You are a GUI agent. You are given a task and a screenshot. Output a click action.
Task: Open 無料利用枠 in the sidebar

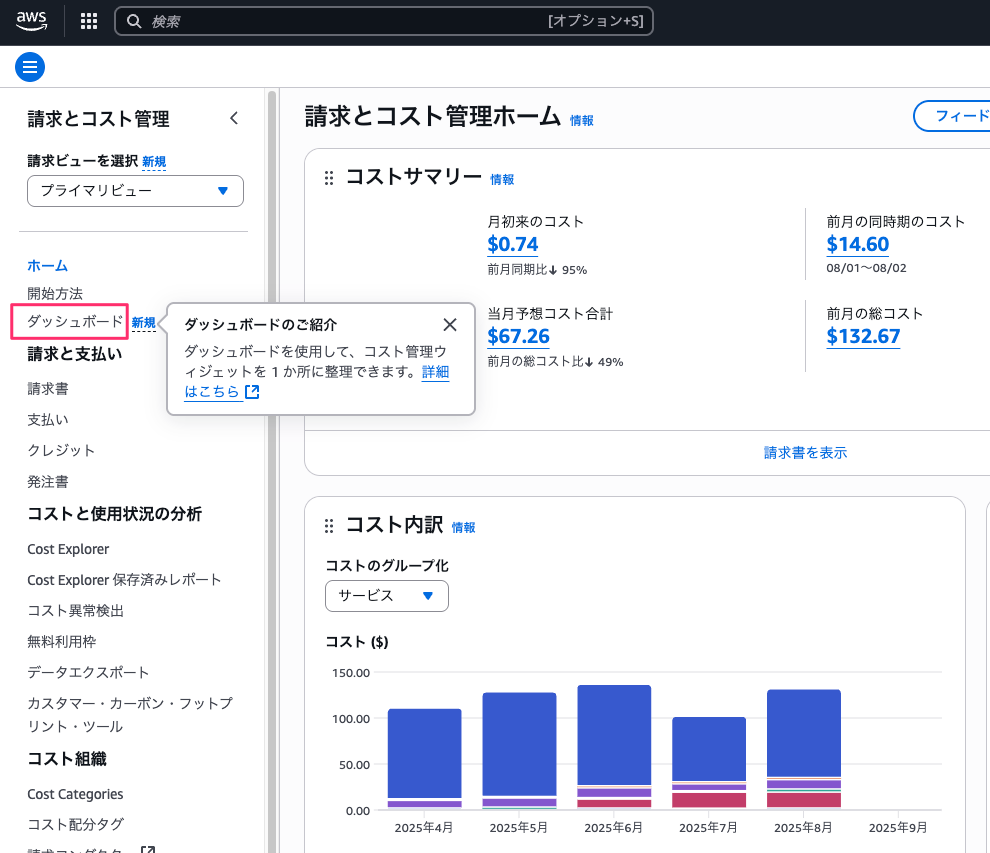(62, 641)
